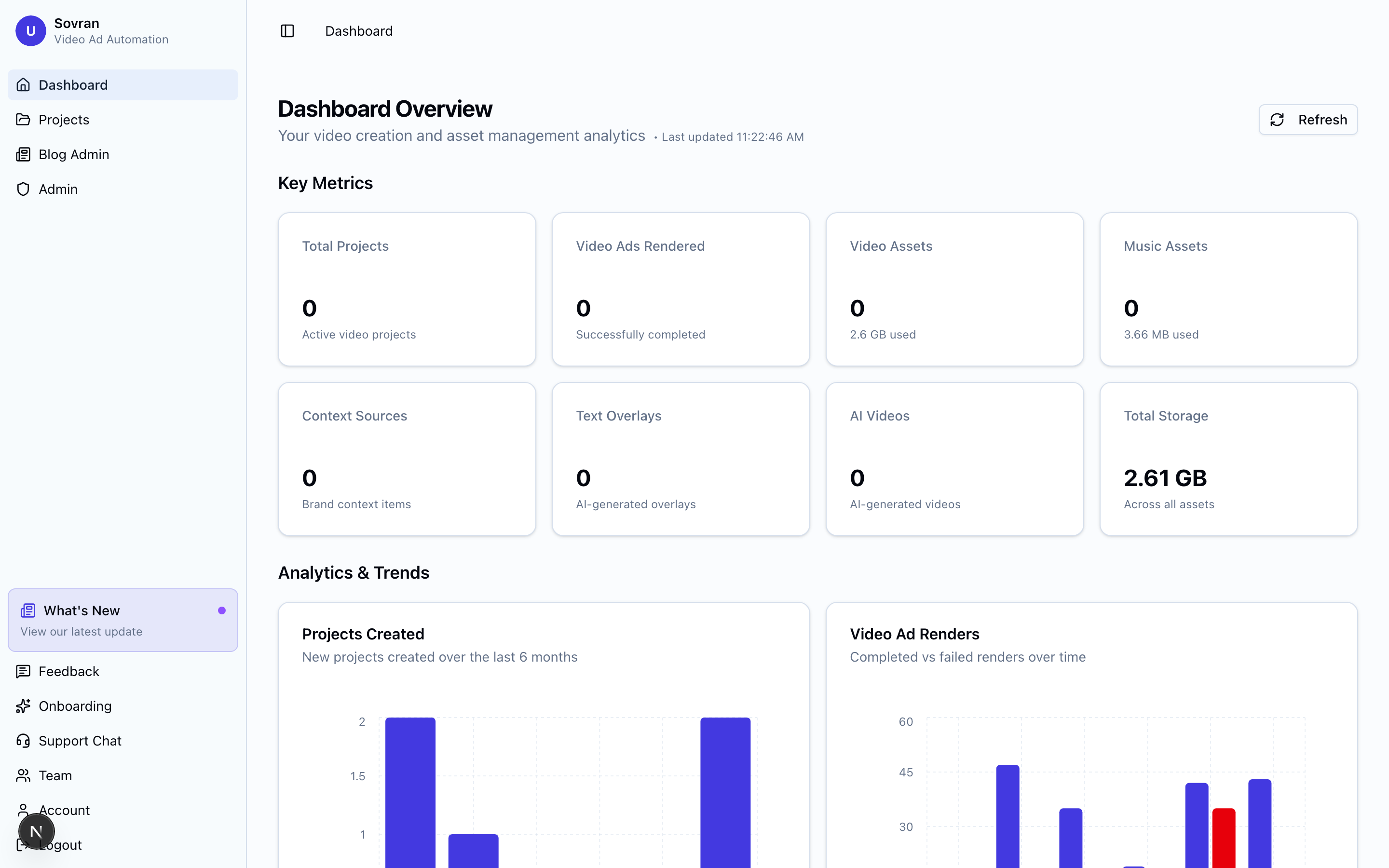Open the What's New update card
This screenshot has height=868, width=1389.
pyautogui.click(x=123, y=620)
